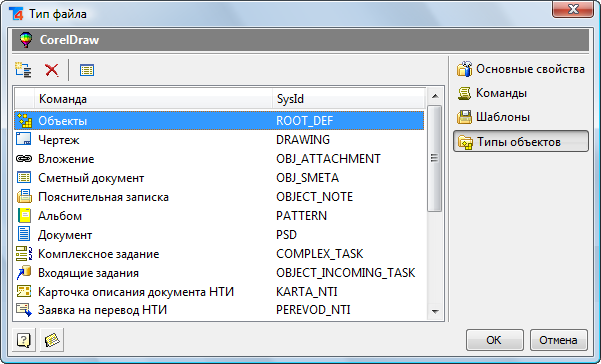Click the help question mark icon
This screenshot has width=601, height=364.
coord(24,340)
